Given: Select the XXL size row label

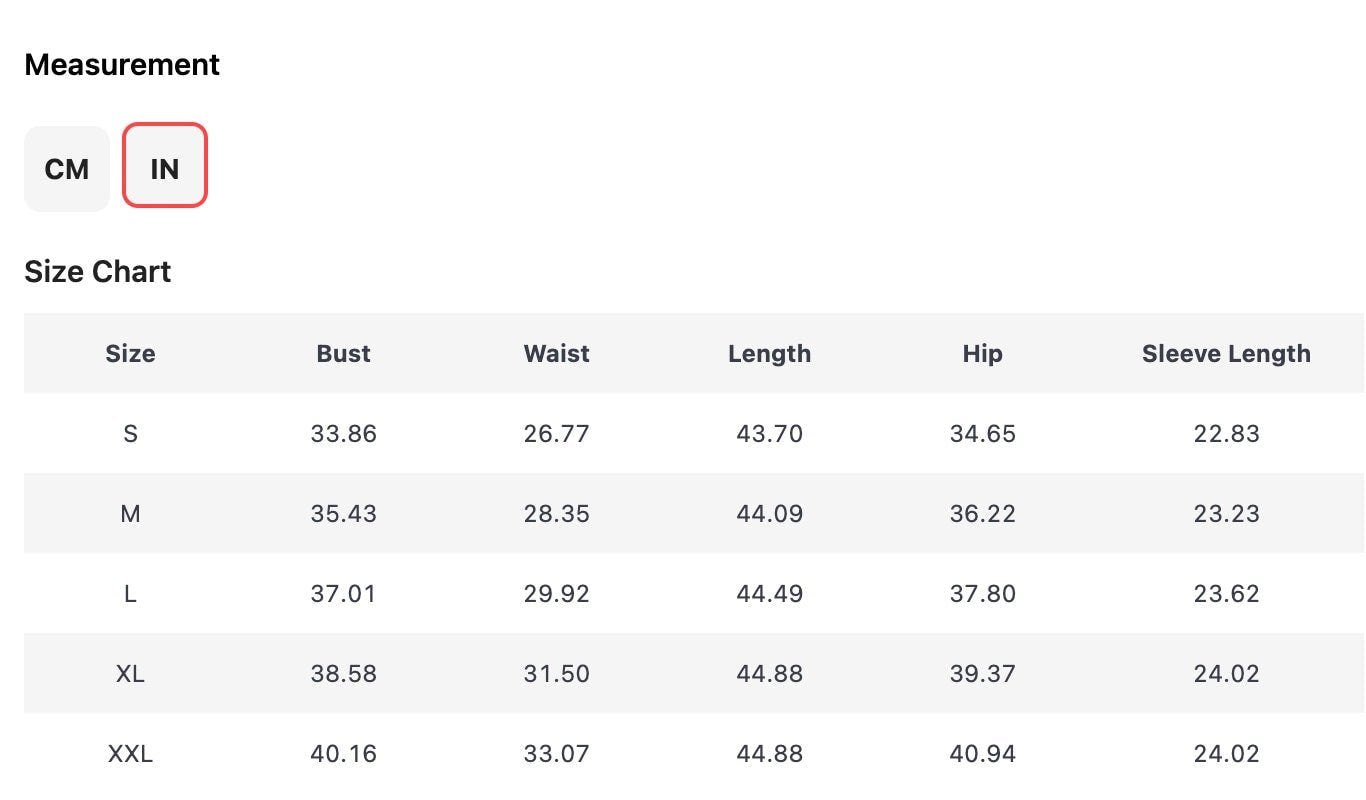Looking at the screenshot, I should (130, 754).
